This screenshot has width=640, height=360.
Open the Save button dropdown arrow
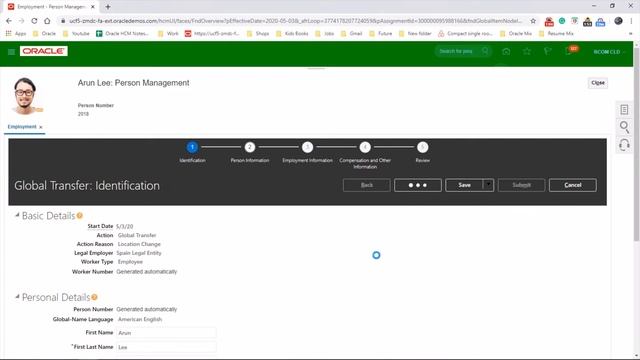[x=488, y=185]
